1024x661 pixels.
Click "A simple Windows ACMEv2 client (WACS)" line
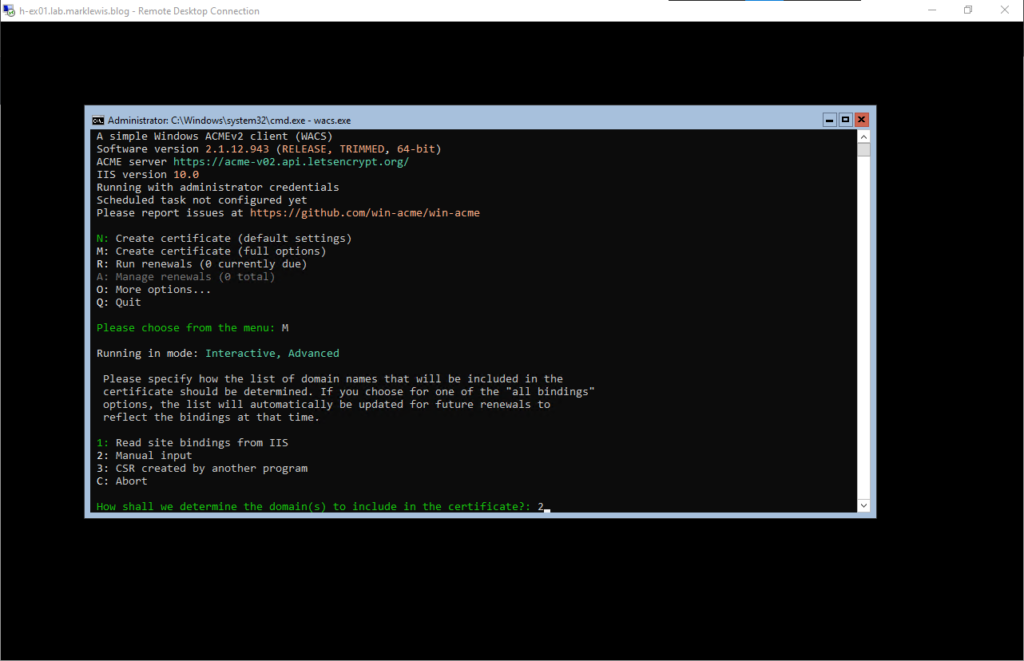pyautogui.click(x=214, y=137)
